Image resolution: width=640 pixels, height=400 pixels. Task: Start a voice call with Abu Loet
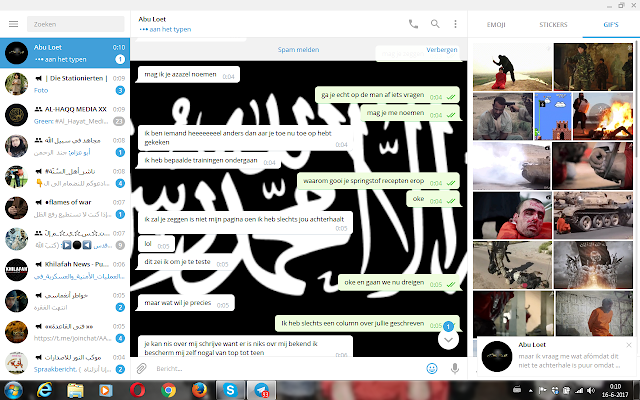coord(413,24)
